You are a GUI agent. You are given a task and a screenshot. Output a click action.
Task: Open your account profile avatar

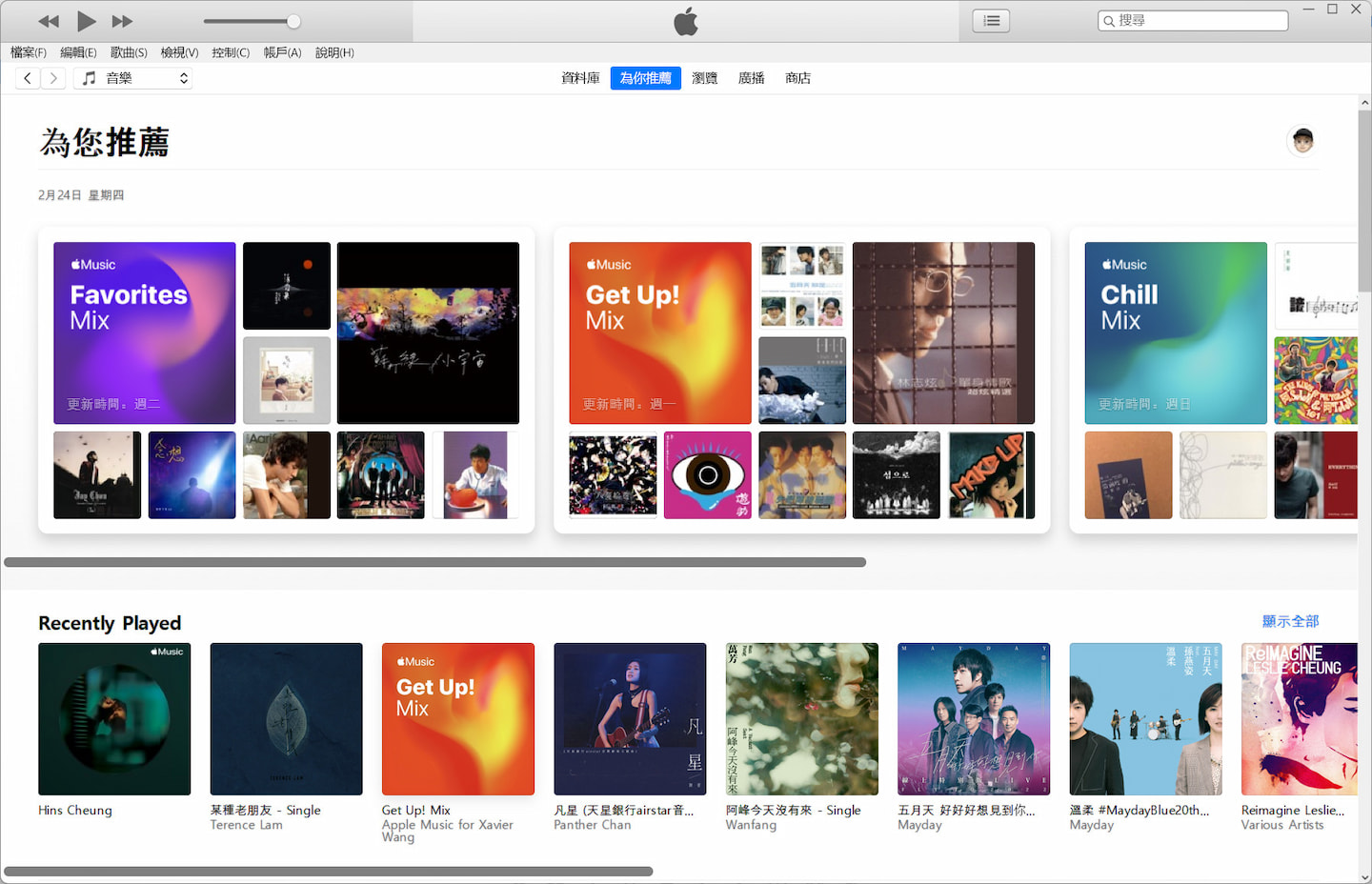point(1301,140)
